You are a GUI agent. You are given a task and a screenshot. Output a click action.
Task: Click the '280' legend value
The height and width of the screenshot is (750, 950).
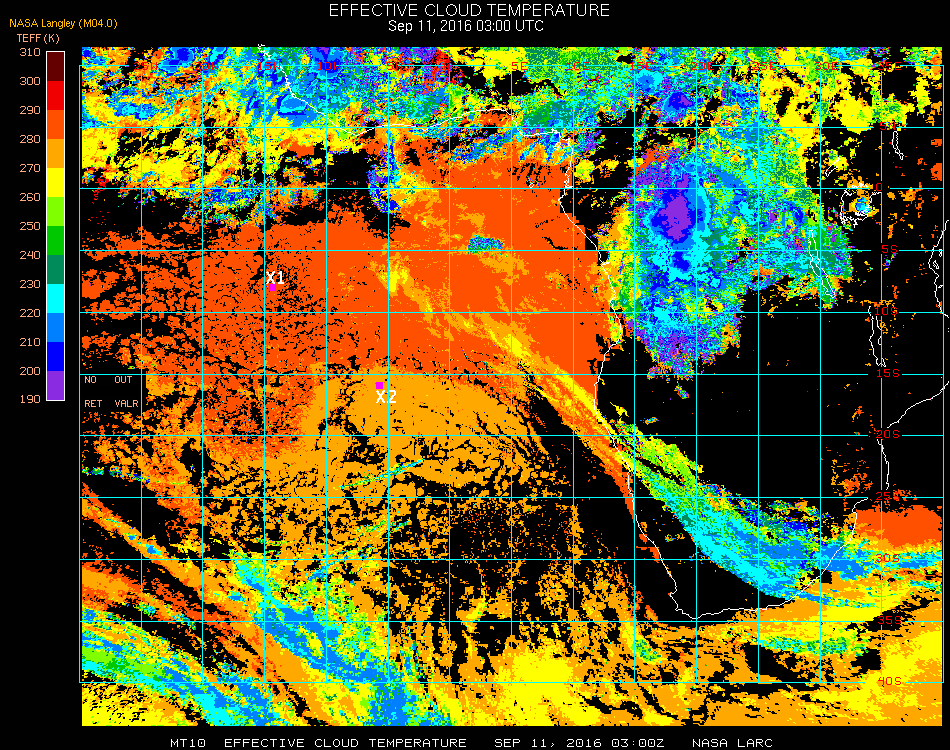tap(30, 139)
